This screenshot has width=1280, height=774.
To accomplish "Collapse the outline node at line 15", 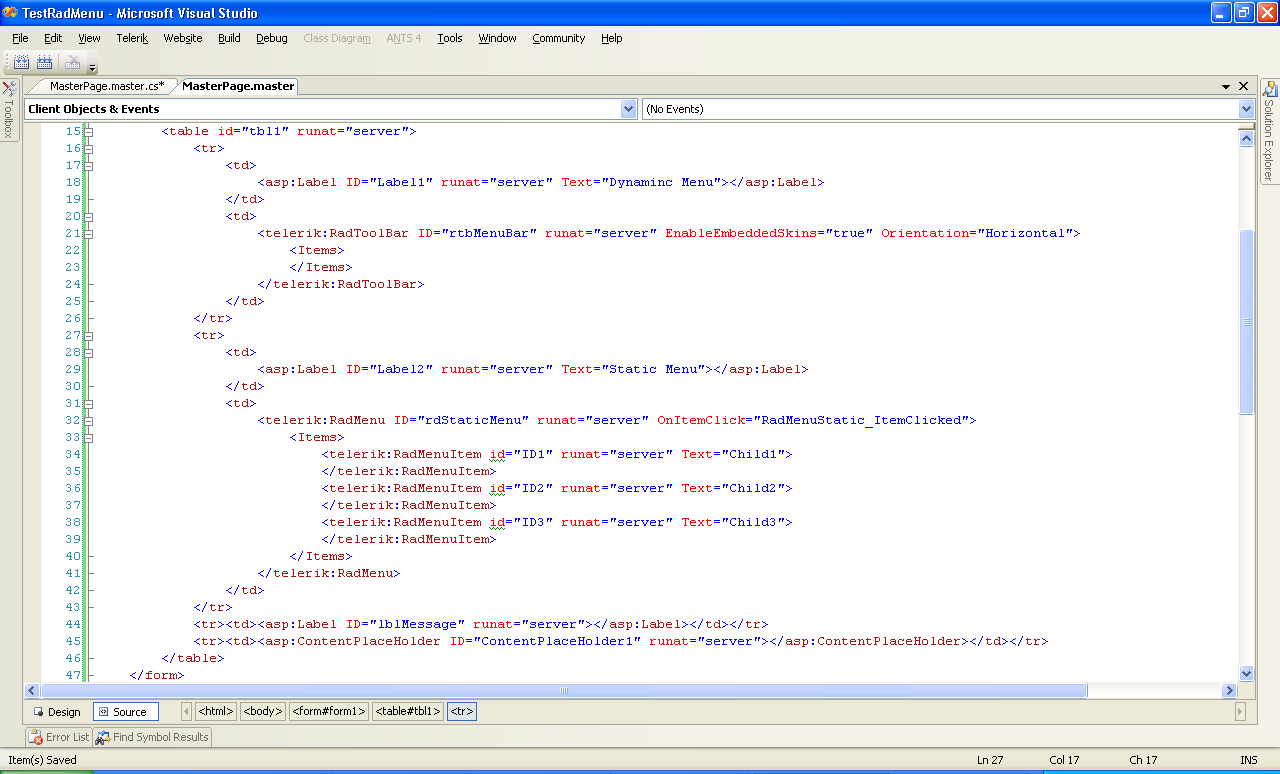I will tap(89, 131).
